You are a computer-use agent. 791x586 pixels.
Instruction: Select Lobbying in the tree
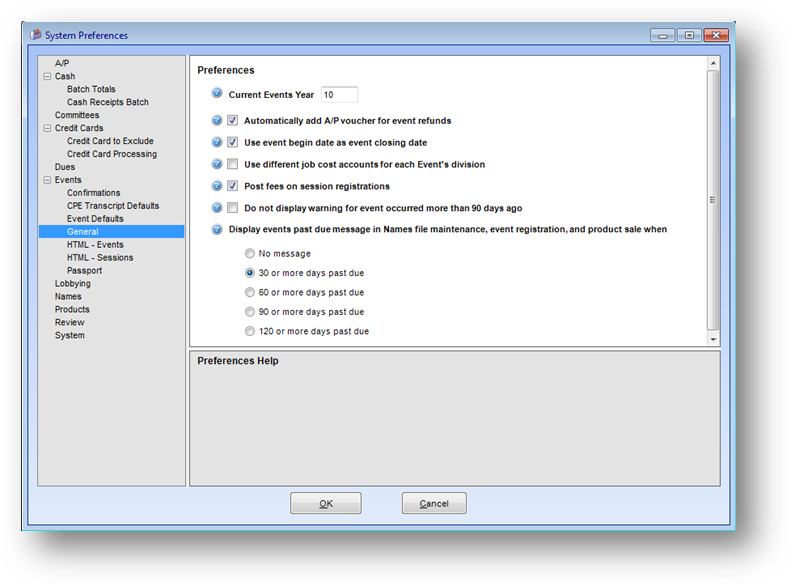[73, 283]
